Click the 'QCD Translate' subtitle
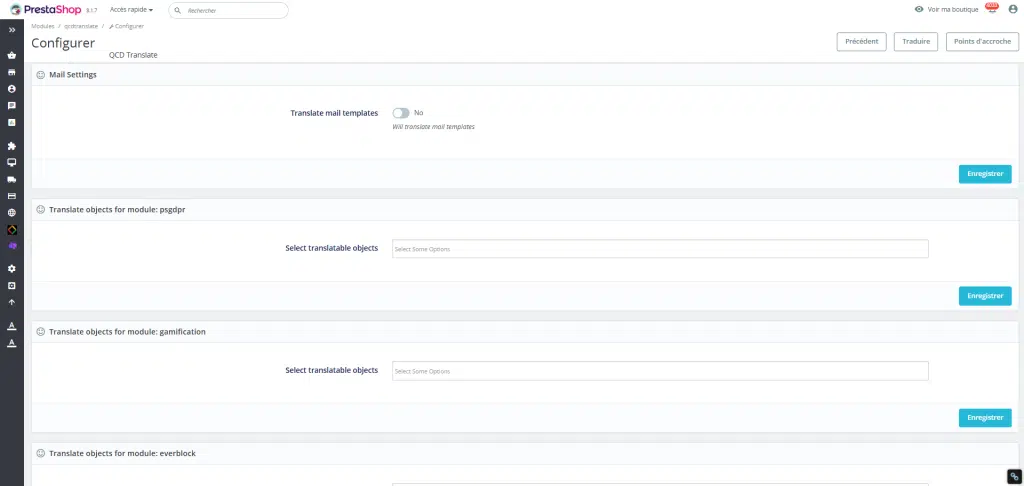Viewport: 1024px width, 486px height. (133, 55)
